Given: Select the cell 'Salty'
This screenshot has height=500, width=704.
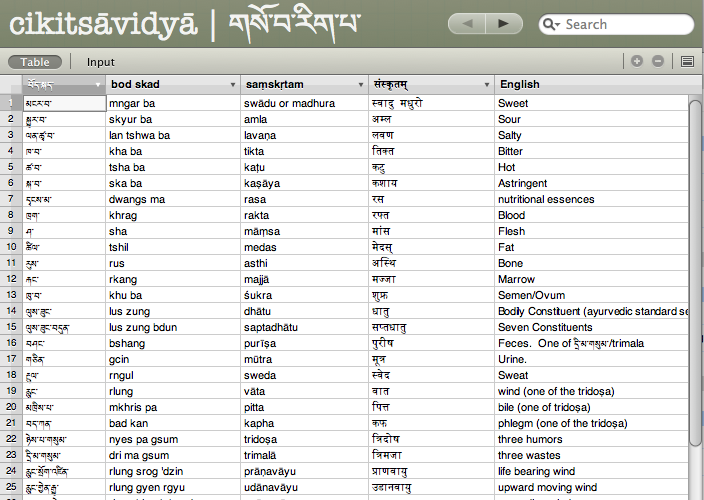Looking at the screenshot, I should 591,135.
